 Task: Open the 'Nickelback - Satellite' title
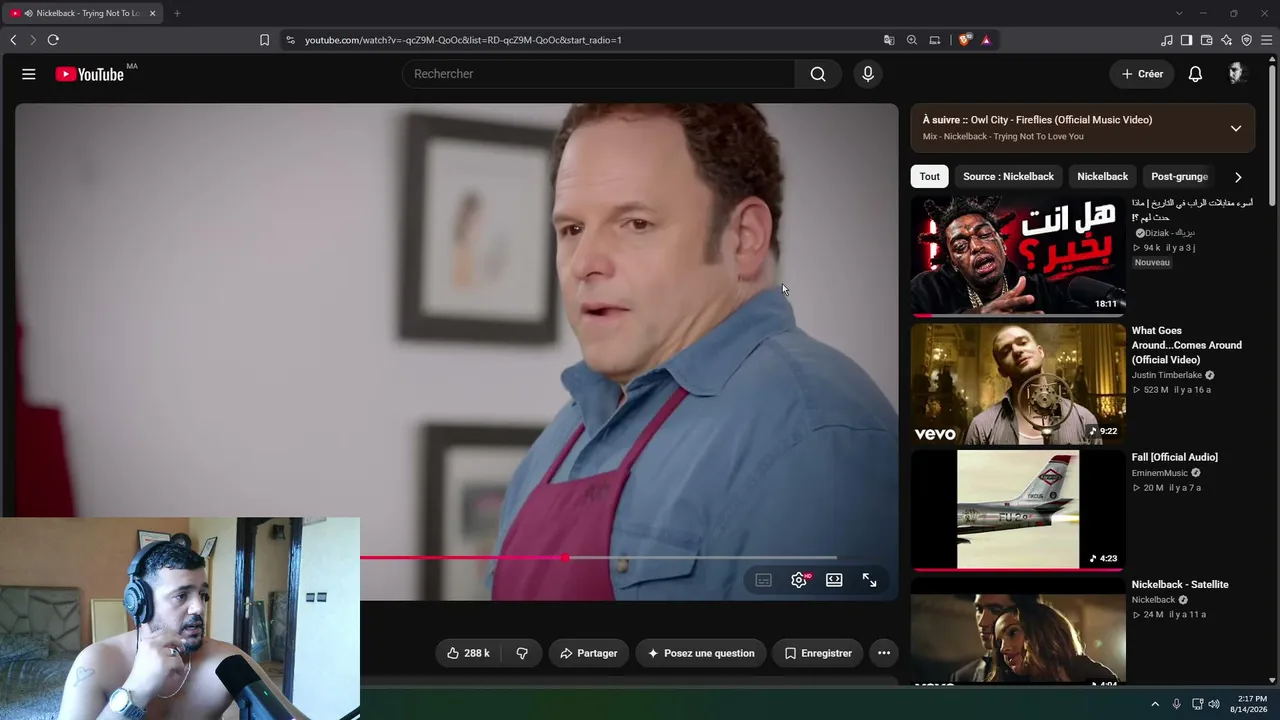[x=1180, y=584]
